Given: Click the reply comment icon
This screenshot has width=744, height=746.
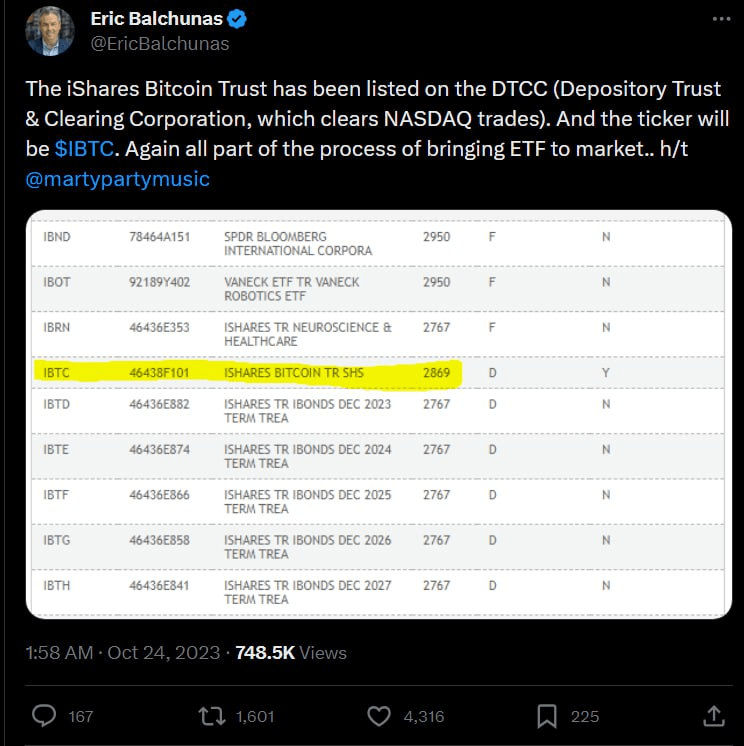Looking at the screenshot, I should [x=45, y=715].
